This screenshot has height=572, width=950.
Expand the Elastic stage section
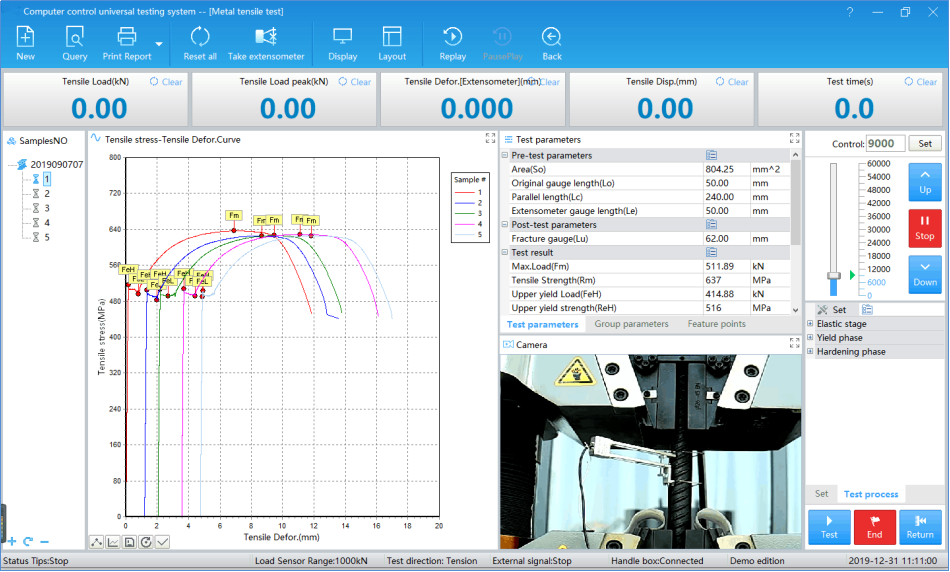810,324
